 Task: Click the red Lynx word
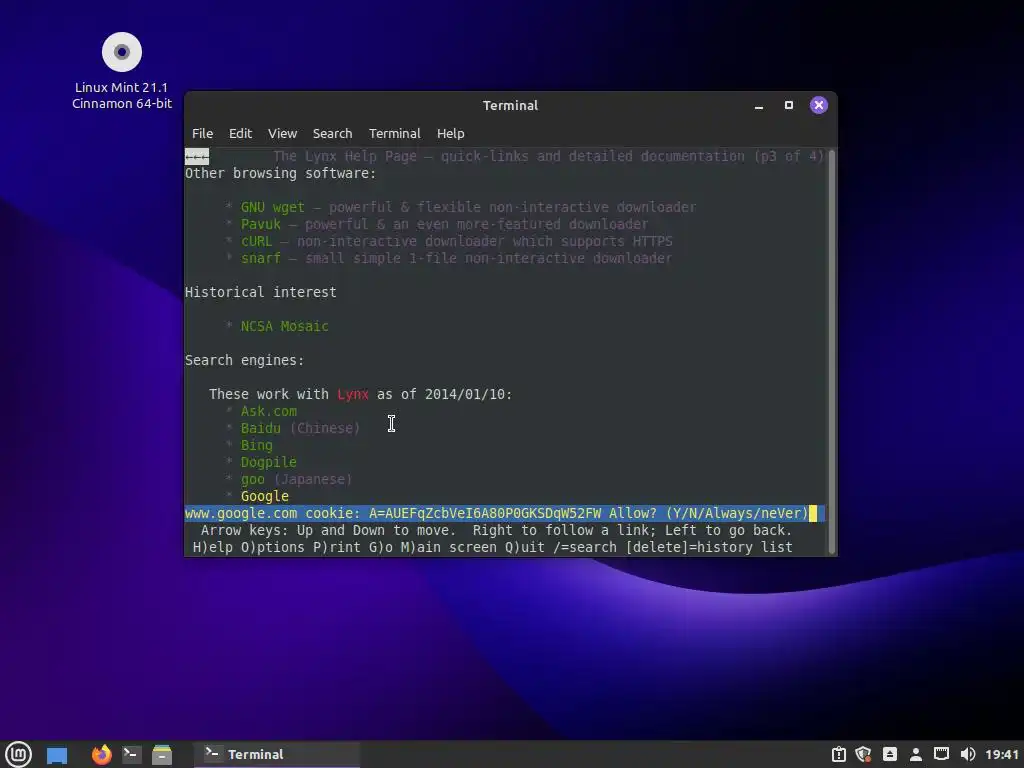tap(353, 394)
